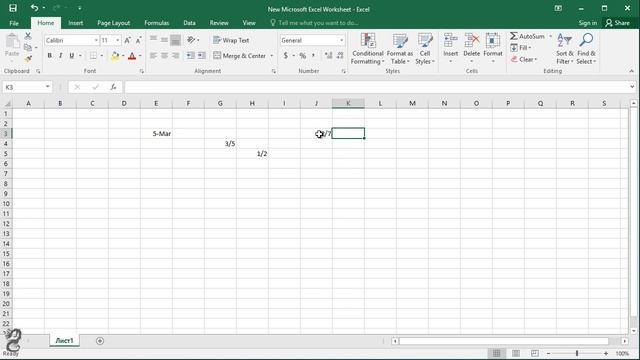Click the Cut scissors icon

28,36
